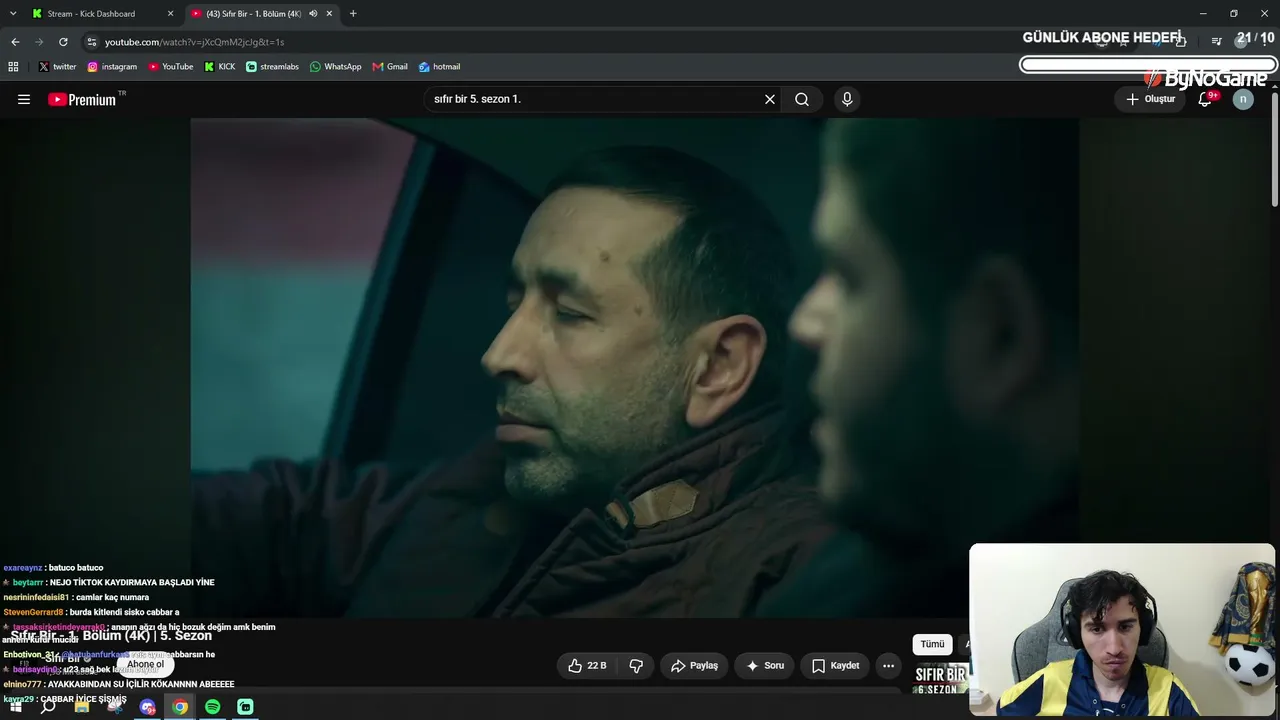Image resolution: width=1280 pixels, height=720 pixels.
Task: Click the page vertical scrollbar
Action: (1274, 150)
